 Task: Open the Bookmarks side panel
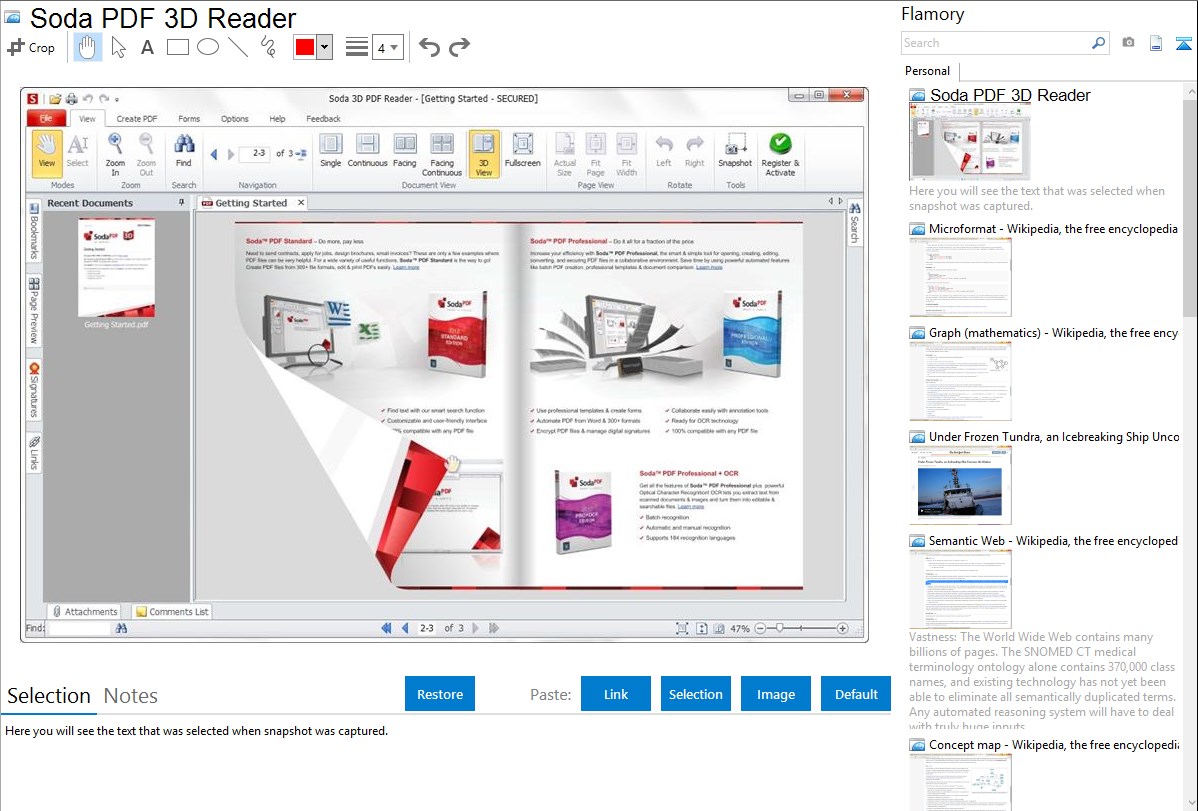pyautogui.click(x=34, y=231)
